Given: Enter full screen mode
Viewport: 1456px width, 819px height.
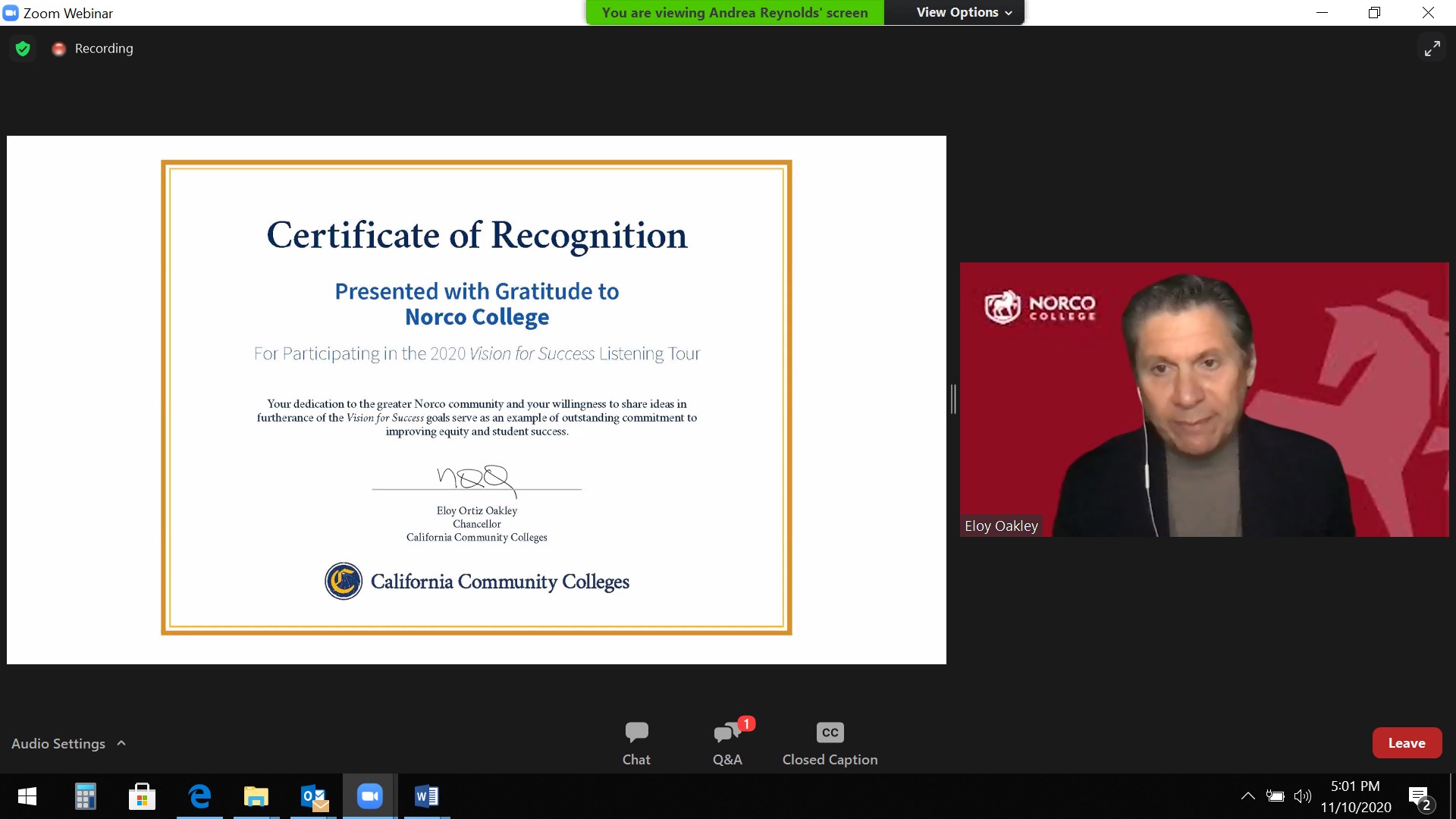Looking at the screenshot, I should coord(1432,49).
